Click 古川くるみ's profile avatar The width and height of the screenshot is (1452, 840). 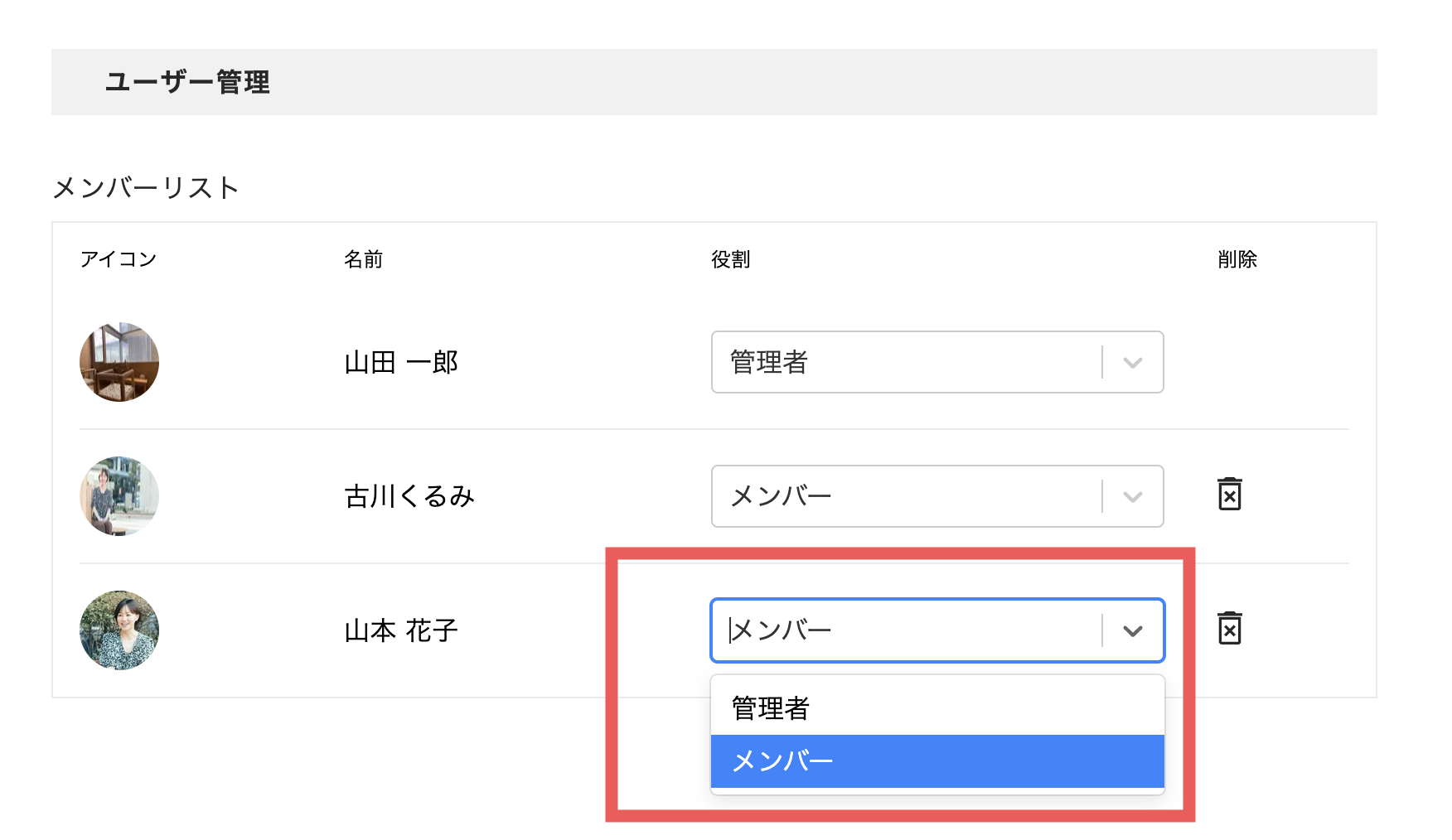click(119, 496)
